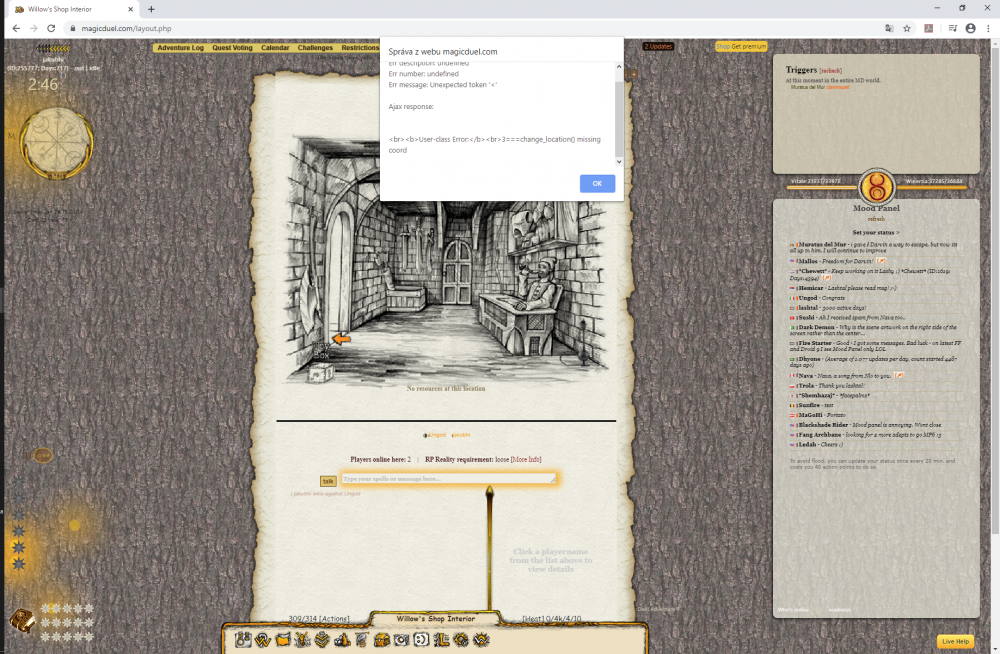Click the camera icon on the bottom toolbar

tap(400, 640)
